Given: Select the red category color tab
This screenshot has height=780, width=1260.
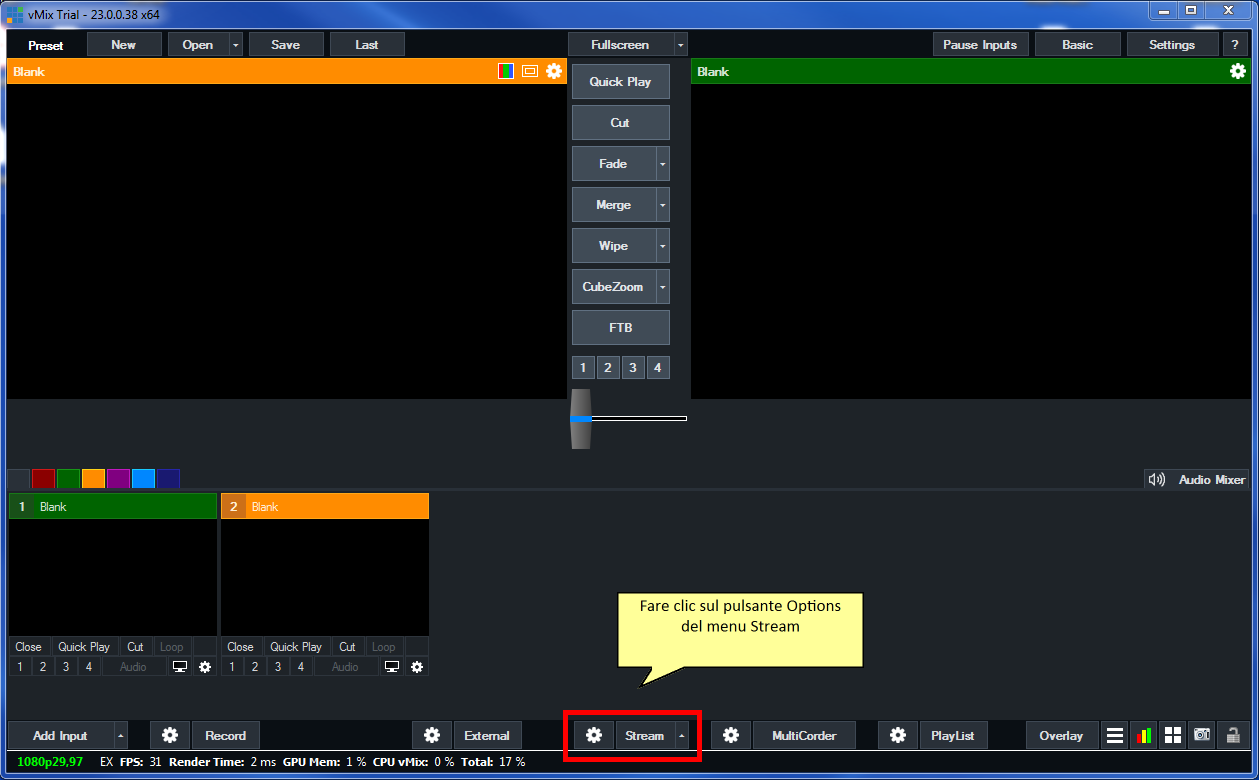Looking at the screenshot, I should (43, 479).
